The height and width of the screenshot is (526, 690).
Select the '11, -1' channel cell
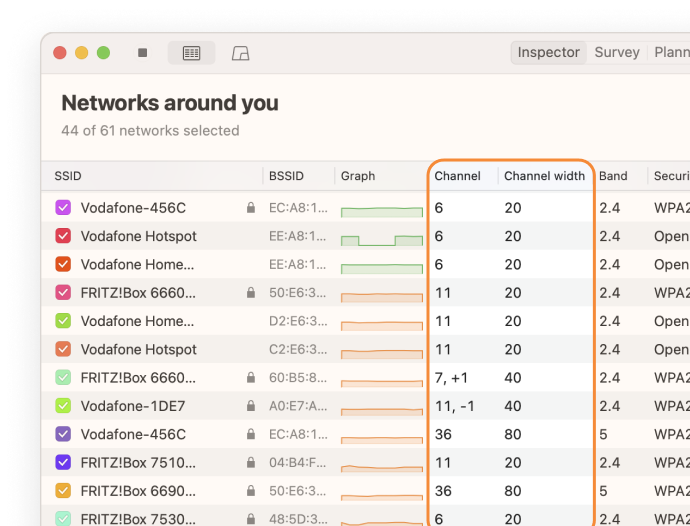coord(455,406)
